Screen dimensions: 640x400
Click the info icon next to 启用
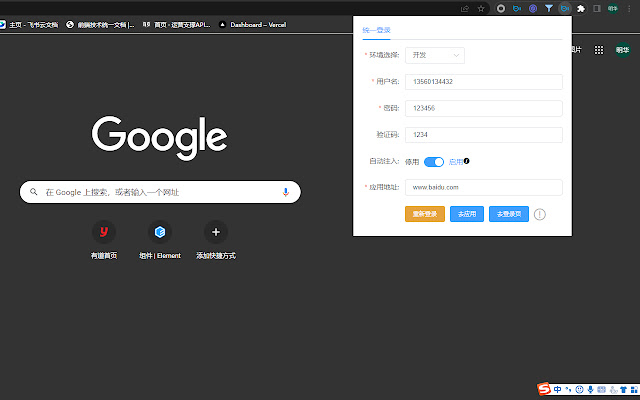(x=467, y=161)
